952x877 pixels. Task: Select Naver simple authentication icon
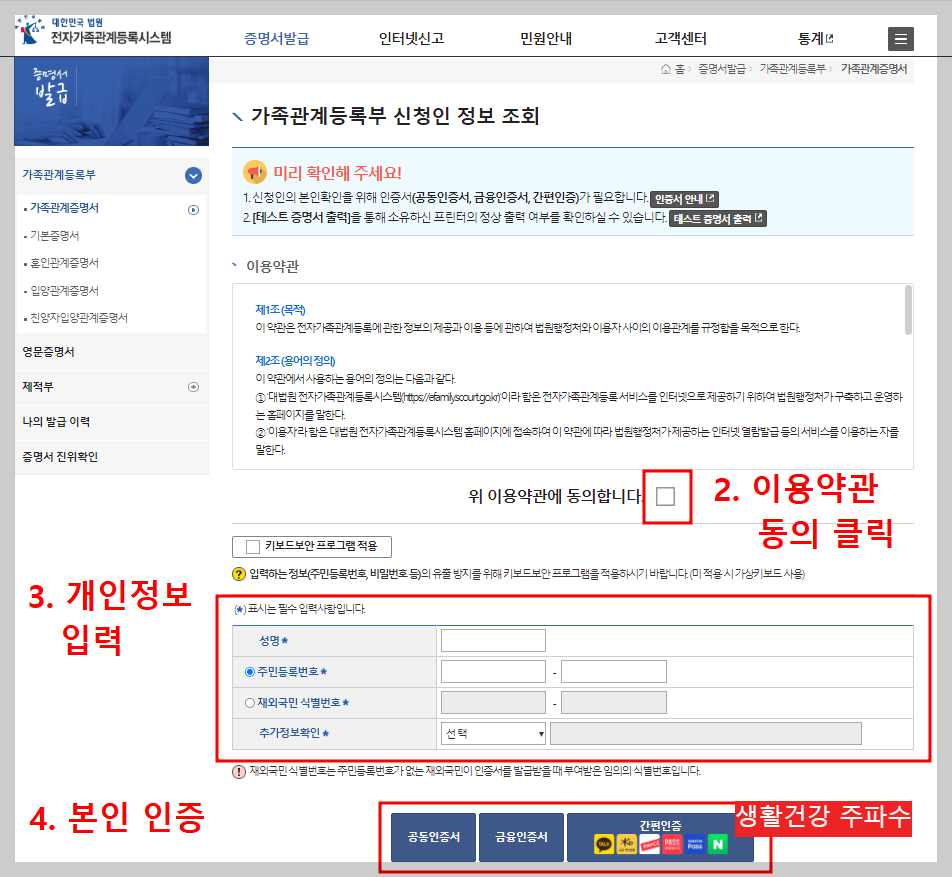point(718,844)
